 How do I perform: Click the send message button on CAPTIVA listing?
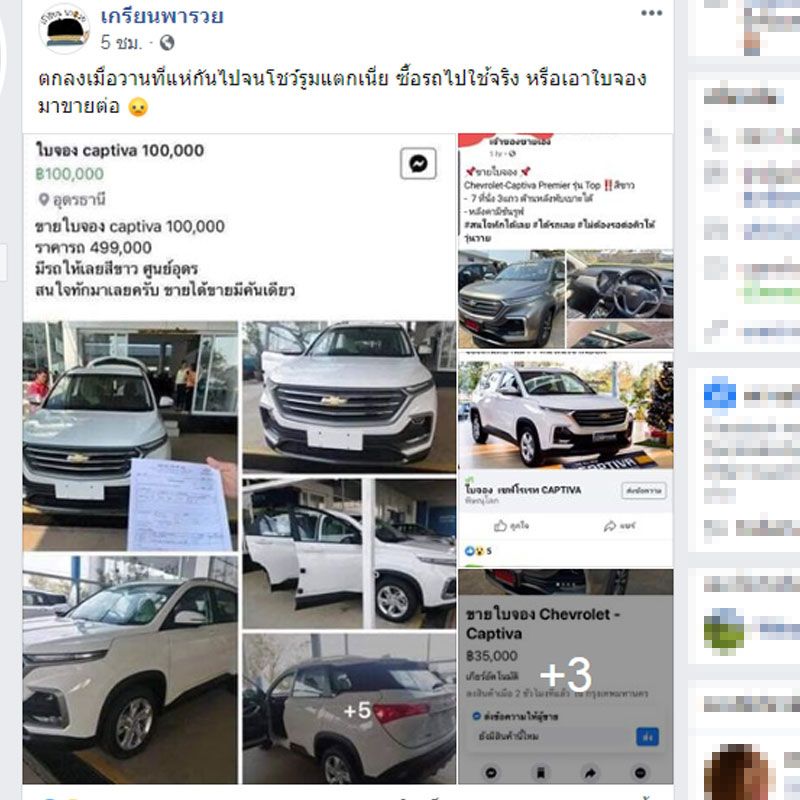pos(644,491)
